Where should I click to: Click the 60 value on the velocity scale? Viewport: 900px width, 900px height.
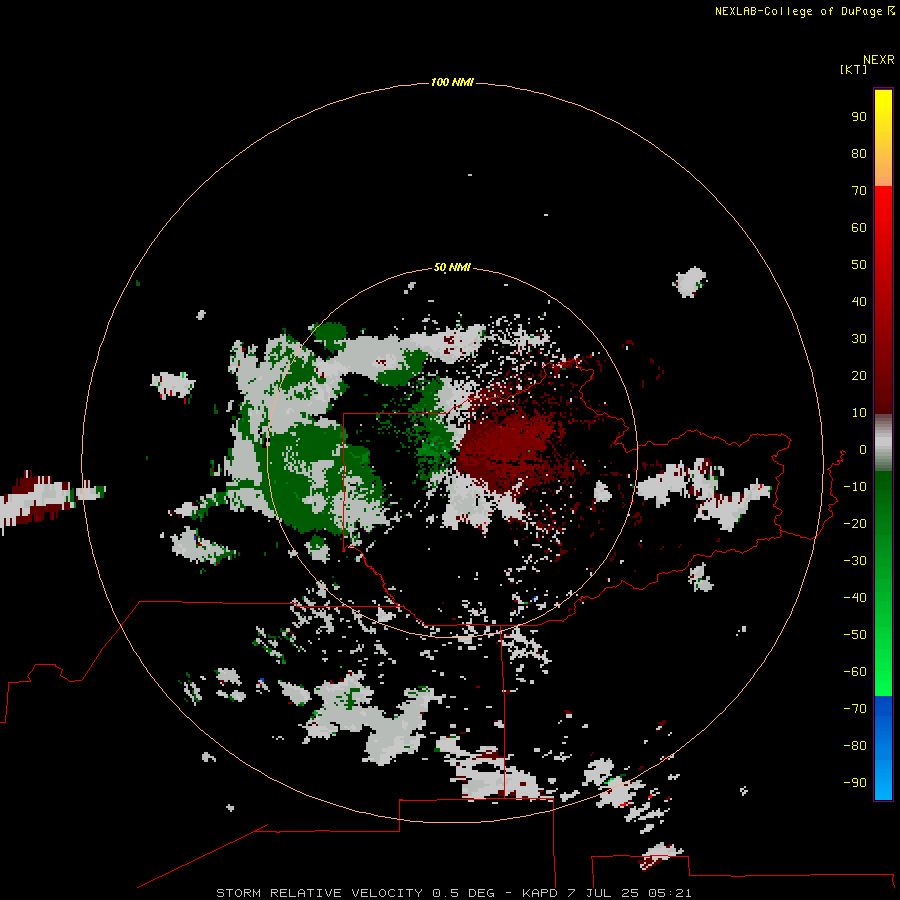(859, 227)
